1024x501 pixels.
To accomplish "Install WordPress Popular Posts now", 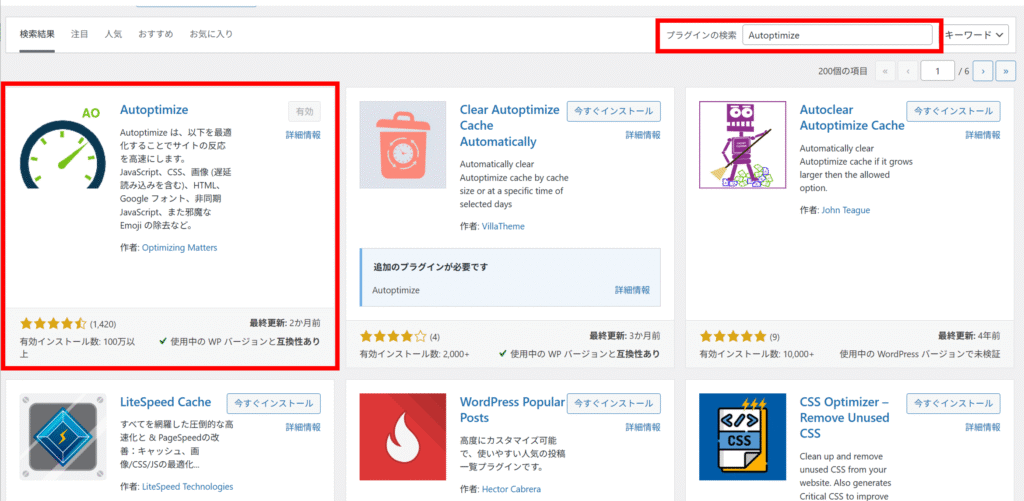I will click(614, 403).
